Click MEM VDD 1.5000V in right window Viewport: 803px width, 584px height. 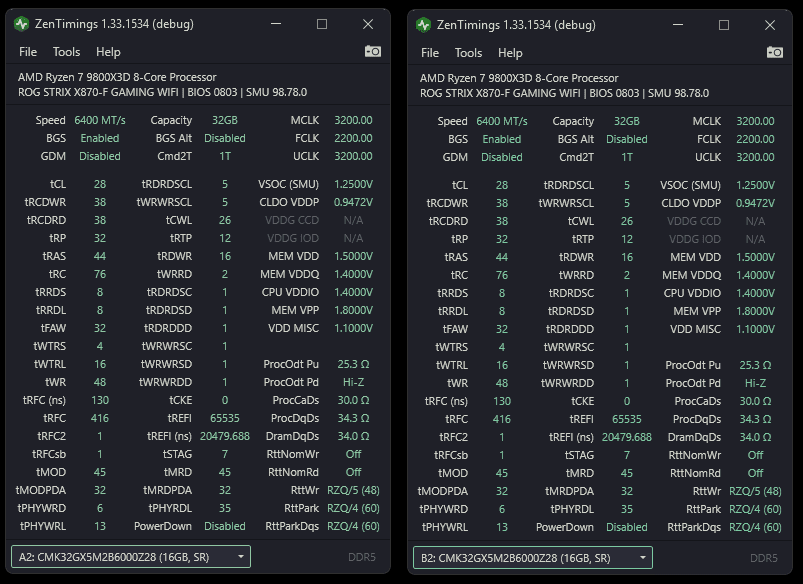click(755, 257)
